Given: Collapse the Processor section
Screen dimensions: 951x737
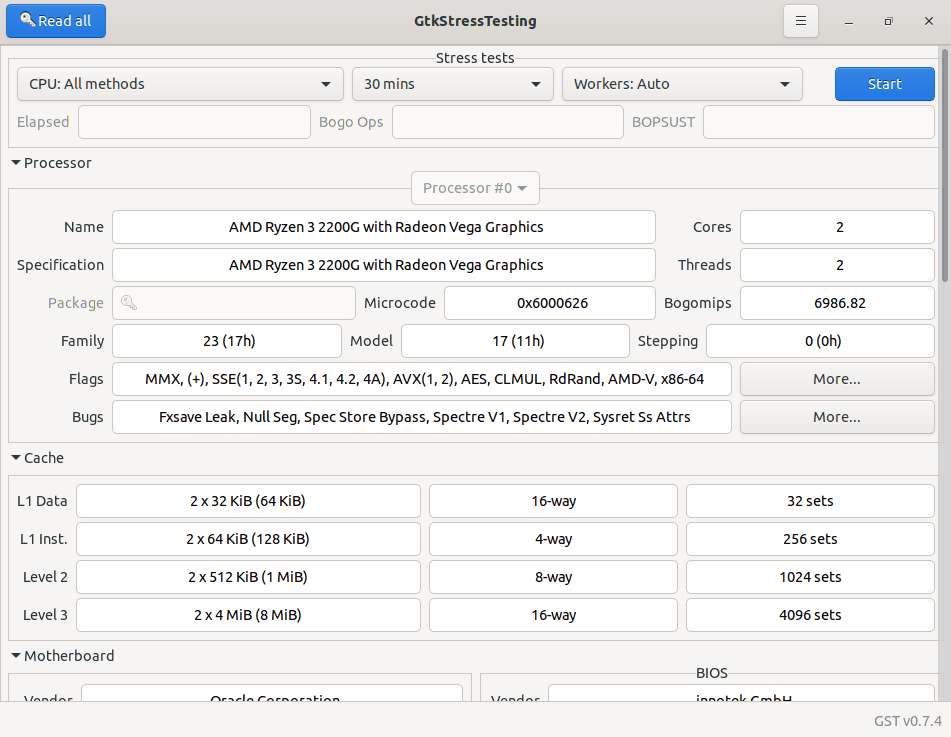Looking at the screenshot, I should coord(16,162).
